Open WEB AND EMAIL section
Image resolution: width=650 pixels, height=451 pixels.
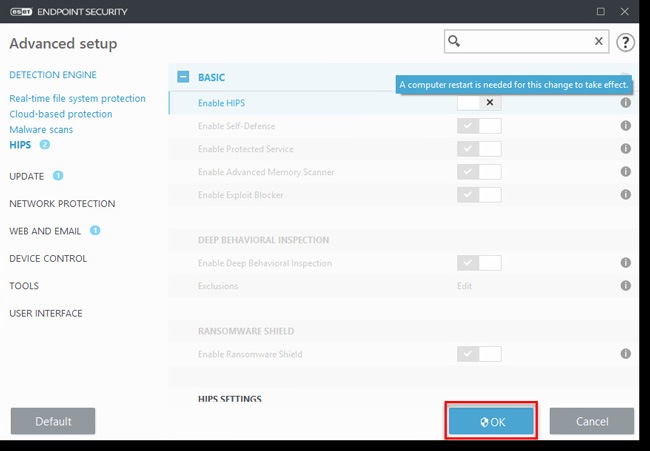[45, 231]
